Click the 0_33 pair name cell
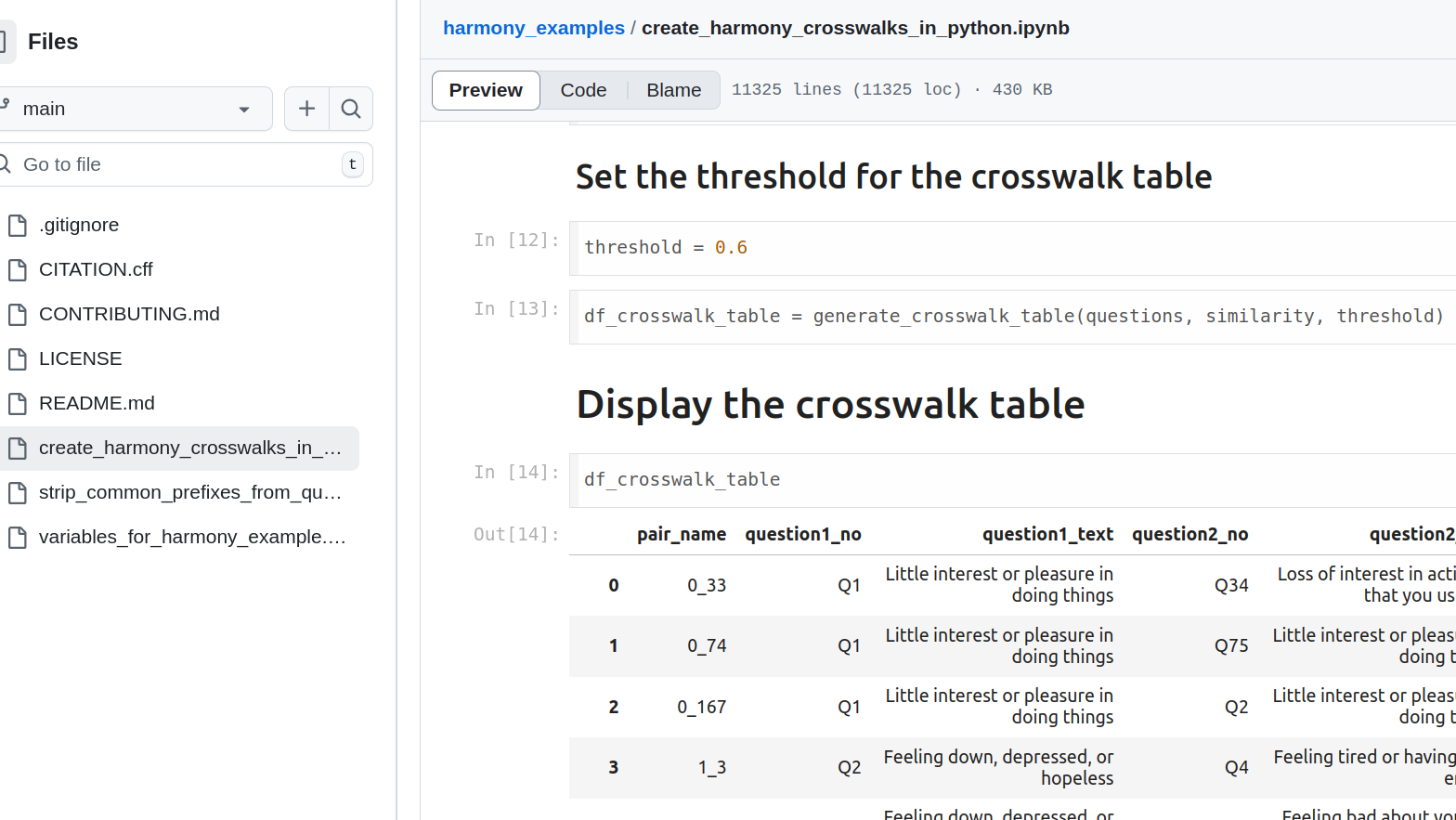The image size is (1456, 820). pos(707,585)
